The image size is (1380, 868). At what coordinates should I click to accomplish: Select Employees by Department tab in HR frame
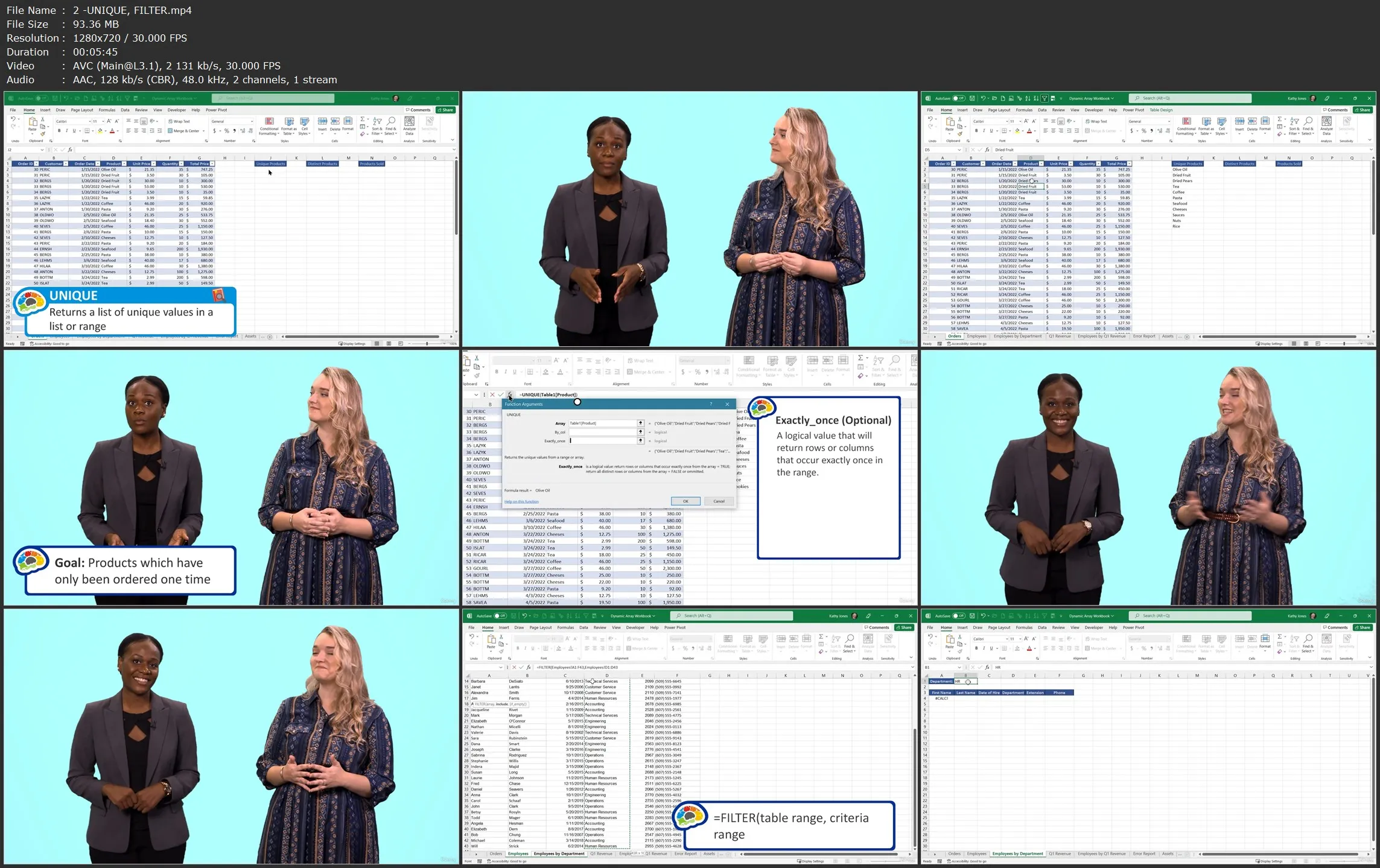coord(1017,854)
